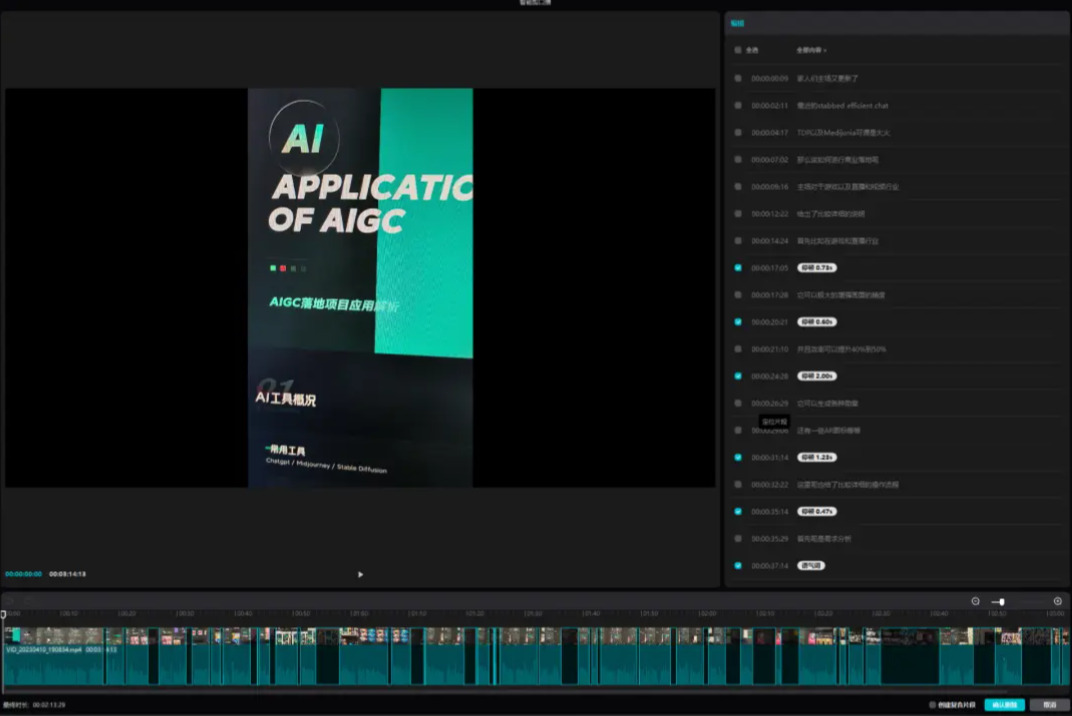Click the transcript line containing 'efficient chat'
The height and width of the screenshot is (716, 1072).
(x=842, y=105)
